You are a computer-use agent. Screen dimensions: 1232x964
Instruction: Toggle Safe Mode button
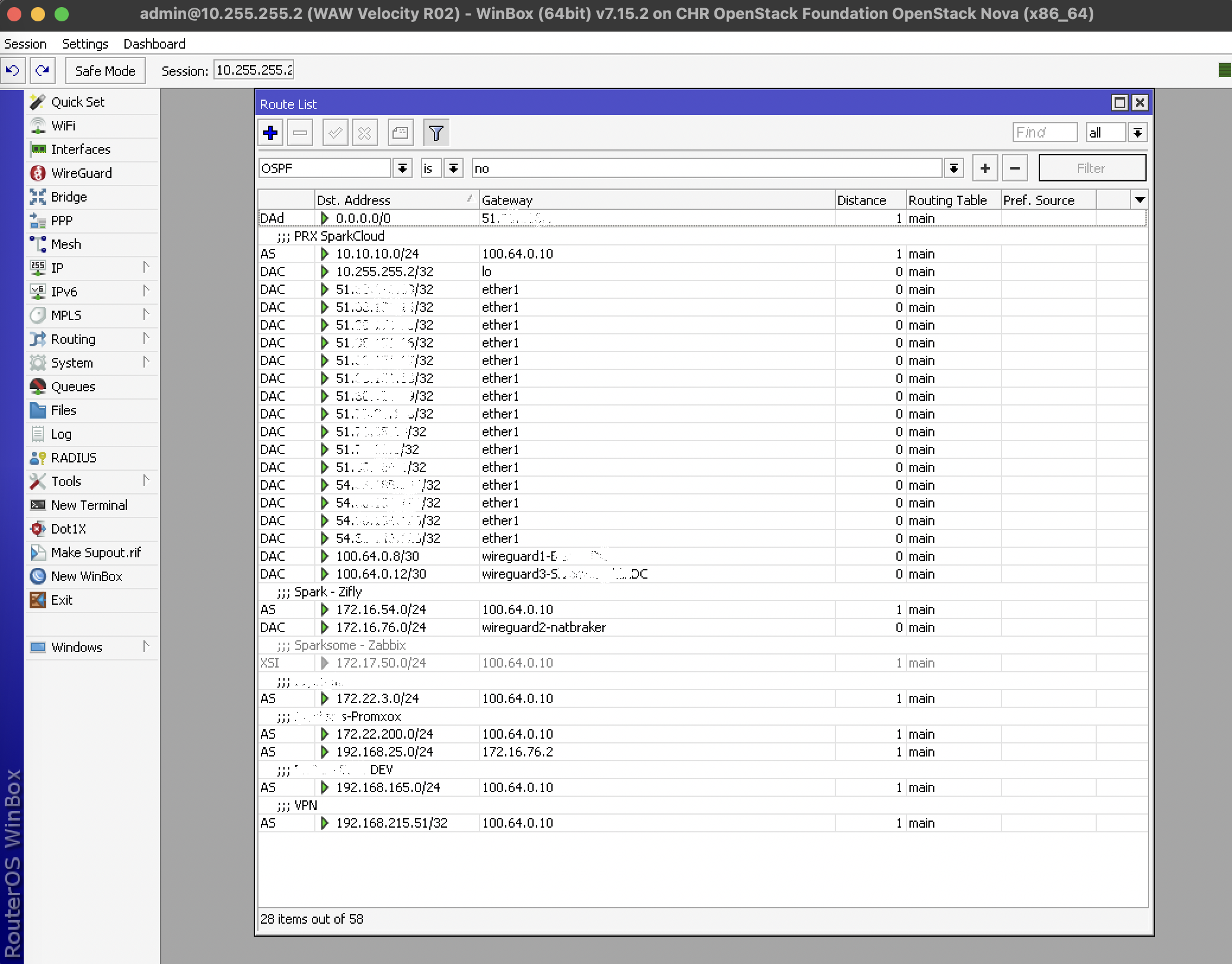click(x=105, y=71)
